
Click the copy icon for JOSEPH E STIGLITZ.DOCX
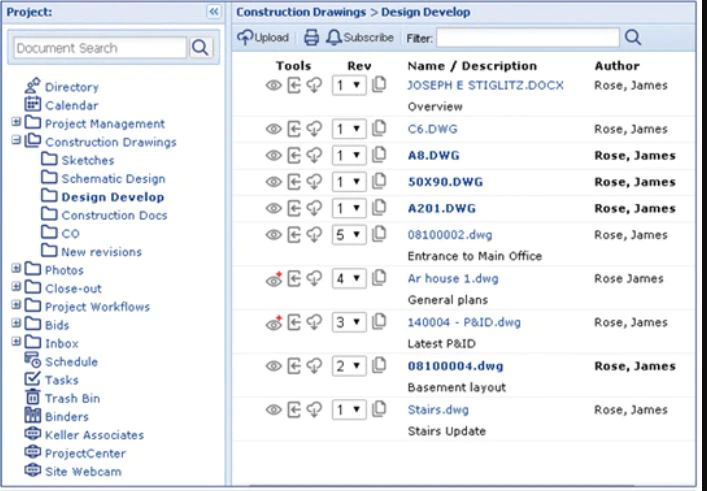379,84
